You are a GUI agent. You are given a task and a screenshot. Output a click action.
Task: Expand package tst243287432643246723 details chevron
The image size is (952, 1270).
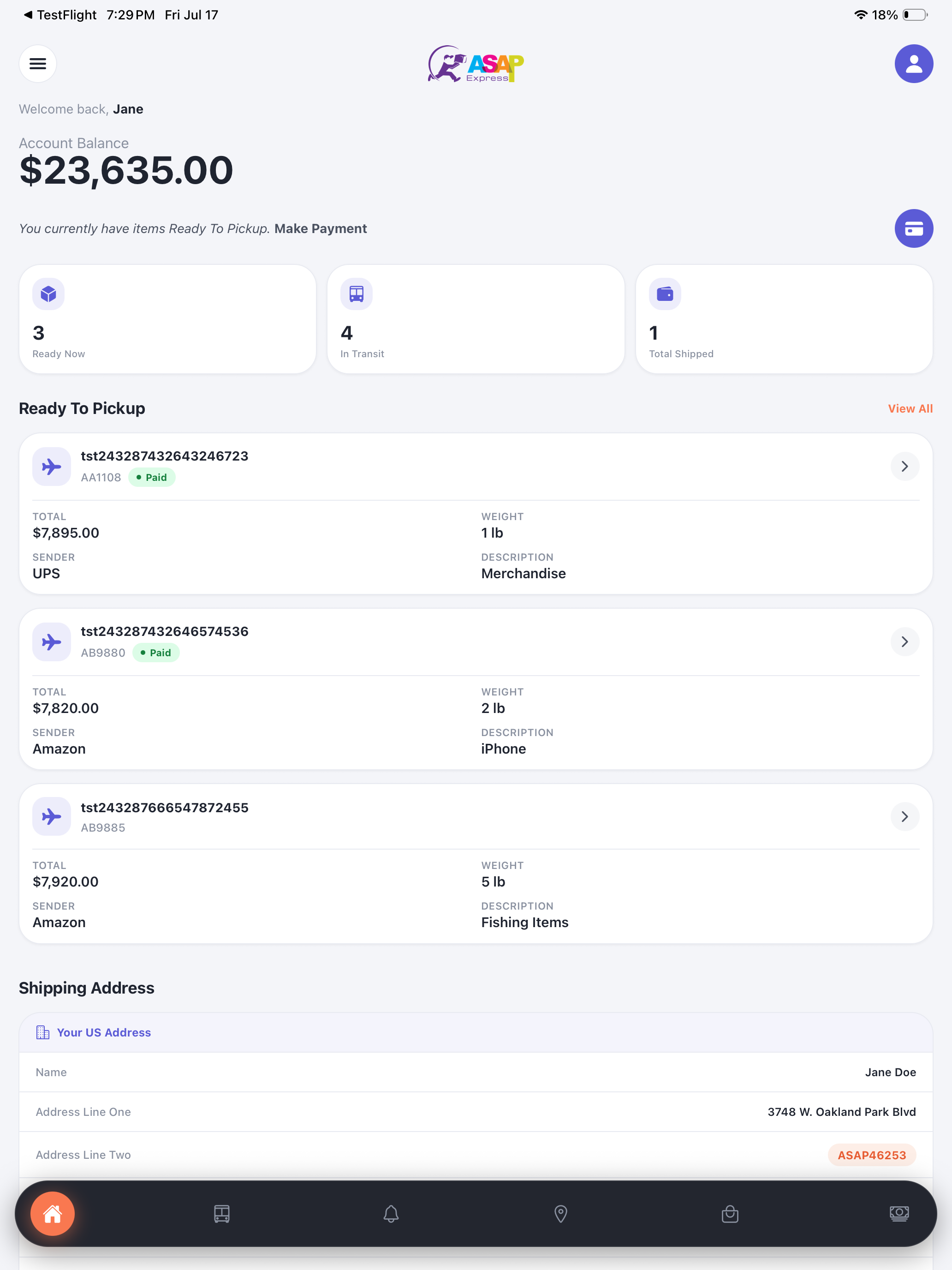[905, 467]
